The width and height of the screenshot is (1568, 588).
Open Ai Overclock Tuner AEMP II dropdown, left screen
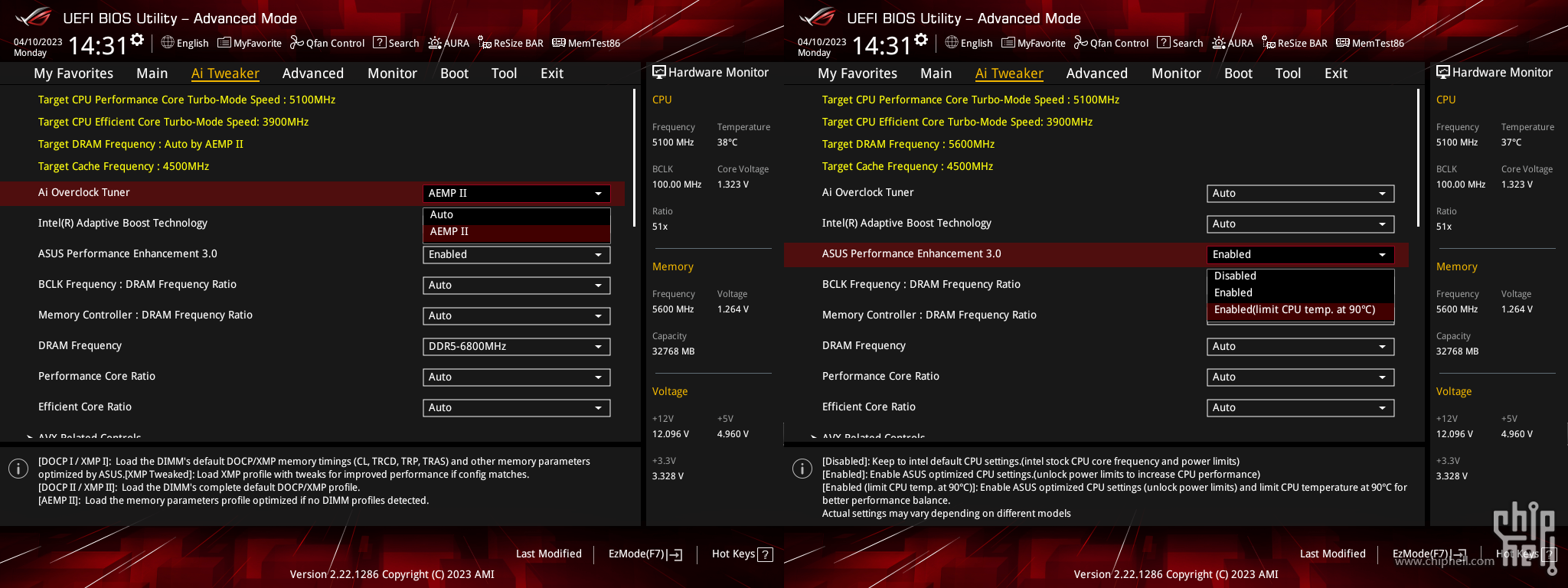517,194
